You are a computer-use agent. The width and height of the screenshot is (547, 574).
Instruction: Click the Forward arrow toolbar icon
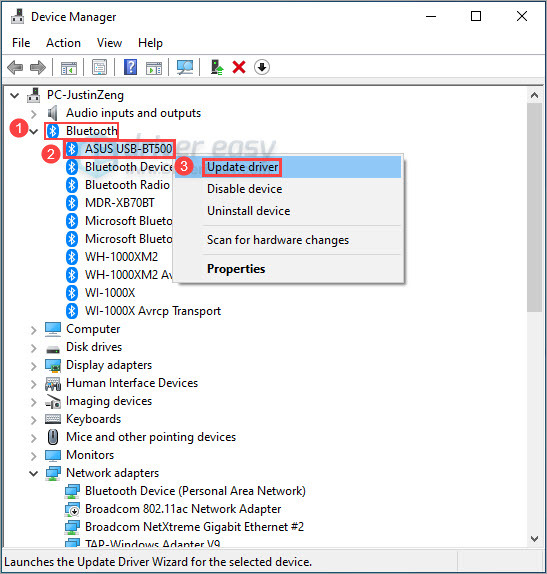pyautogui.click(x=38, y=67)
